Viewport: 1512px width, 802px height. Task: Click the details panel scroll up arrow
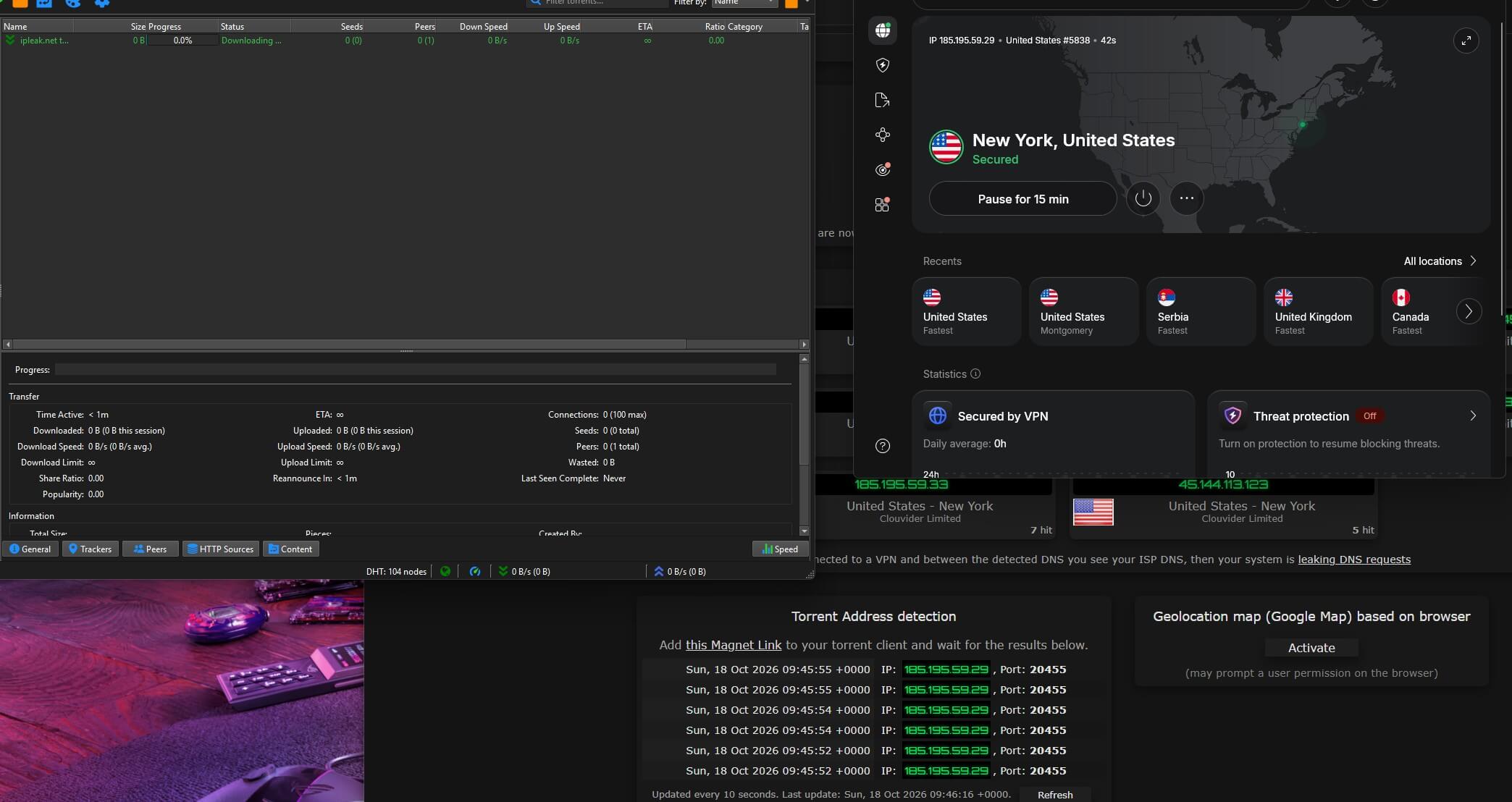[804, 359]
